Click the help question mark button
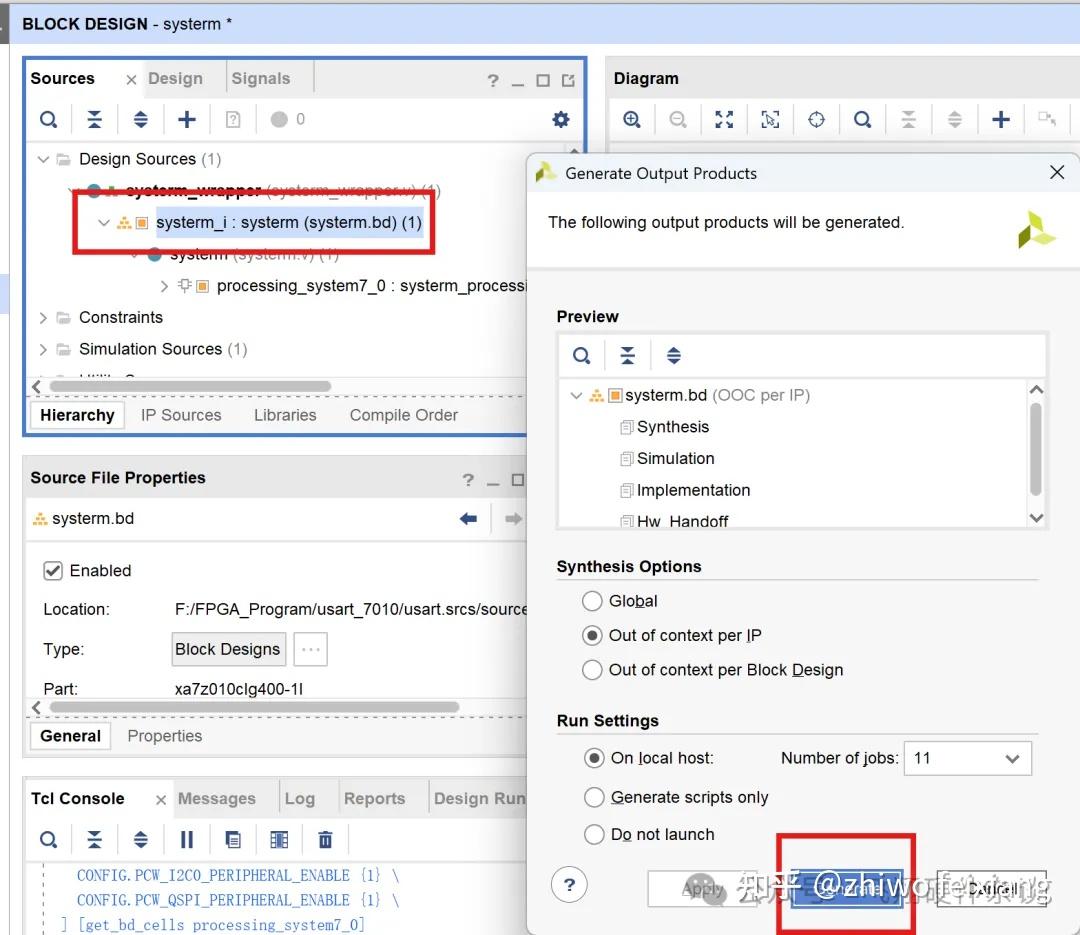 569,885
